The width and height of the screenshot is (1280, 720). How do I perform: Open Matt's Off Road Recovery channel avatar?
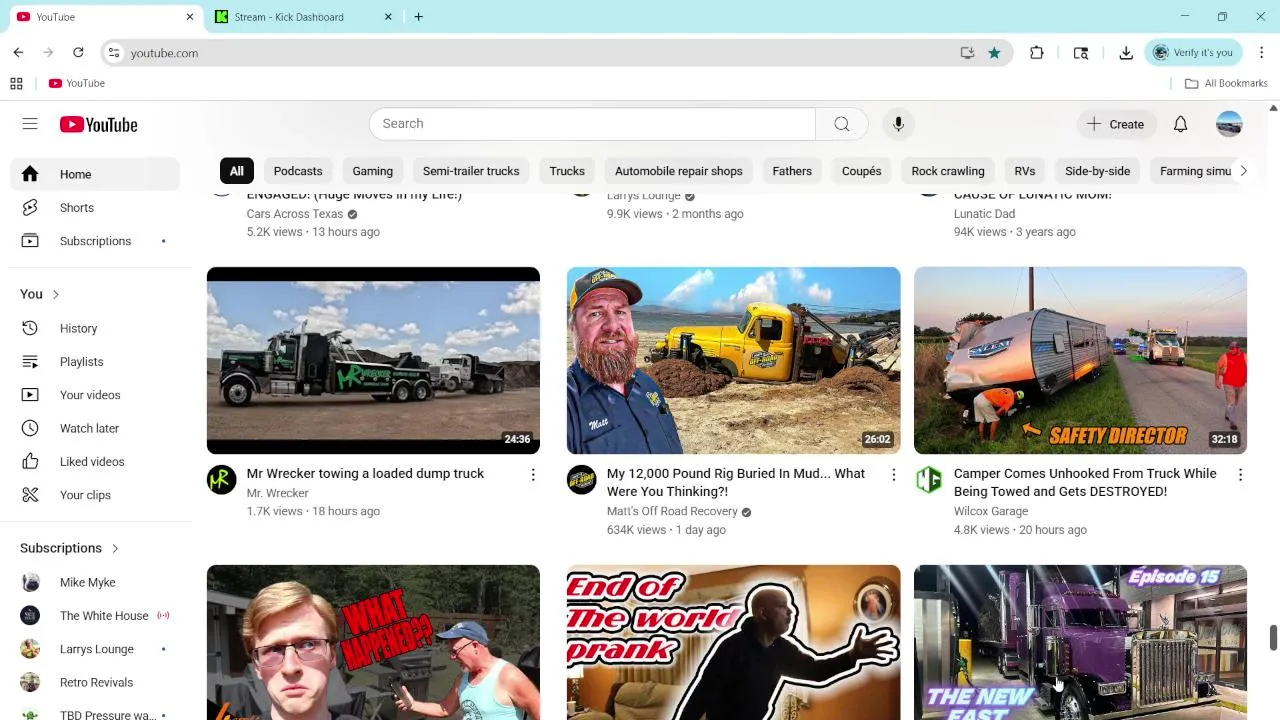click(x=581, y=479)
